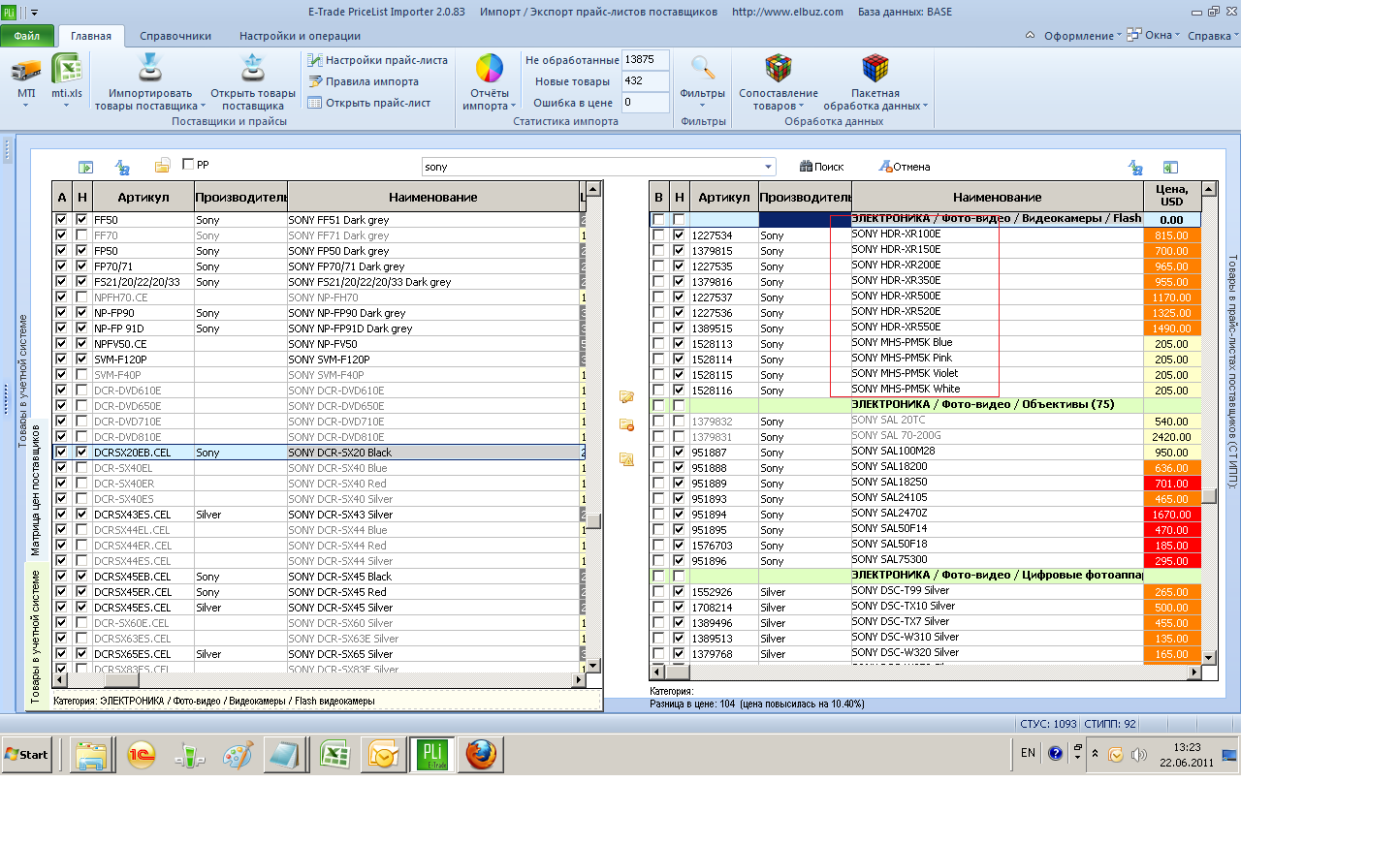Open Товары в учетной системе lower side tab
1400x845 pixels.
(36, 636)
